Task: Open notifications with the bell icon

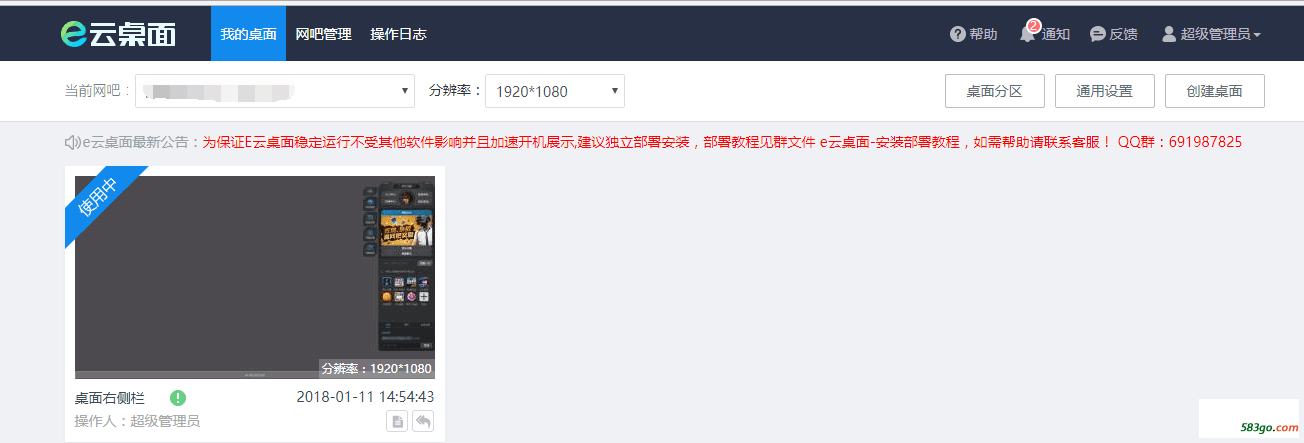Action: coord(1027,33)
